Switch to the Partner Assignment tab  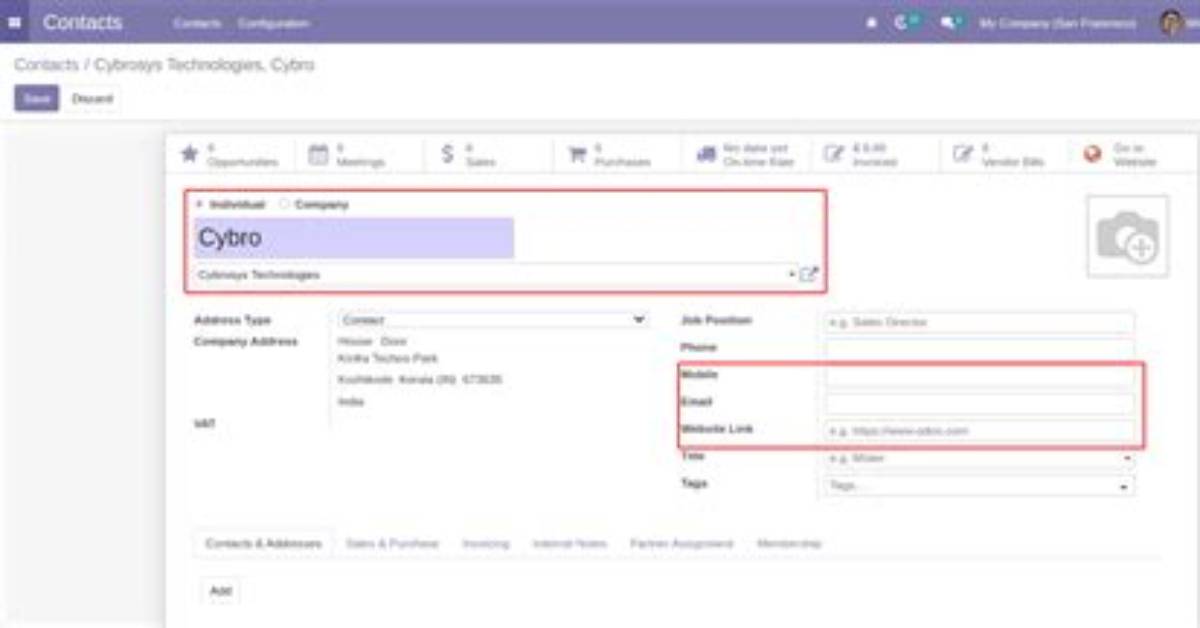coord(681,543)
